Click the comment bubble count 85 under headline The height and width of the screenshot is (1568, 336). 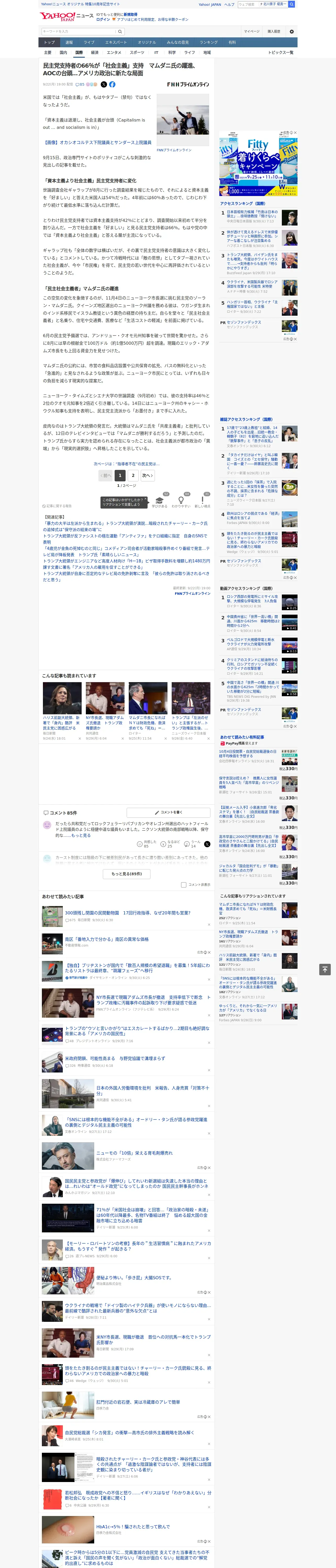80,85
